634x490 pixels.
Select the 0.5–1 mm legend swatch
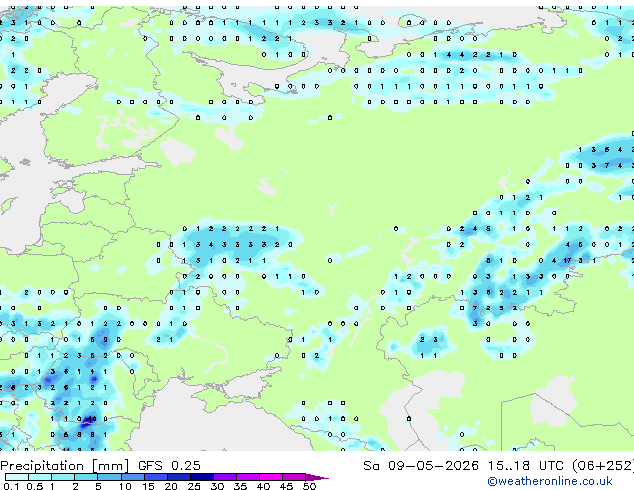pyautogui.click(x=40, y=477)
